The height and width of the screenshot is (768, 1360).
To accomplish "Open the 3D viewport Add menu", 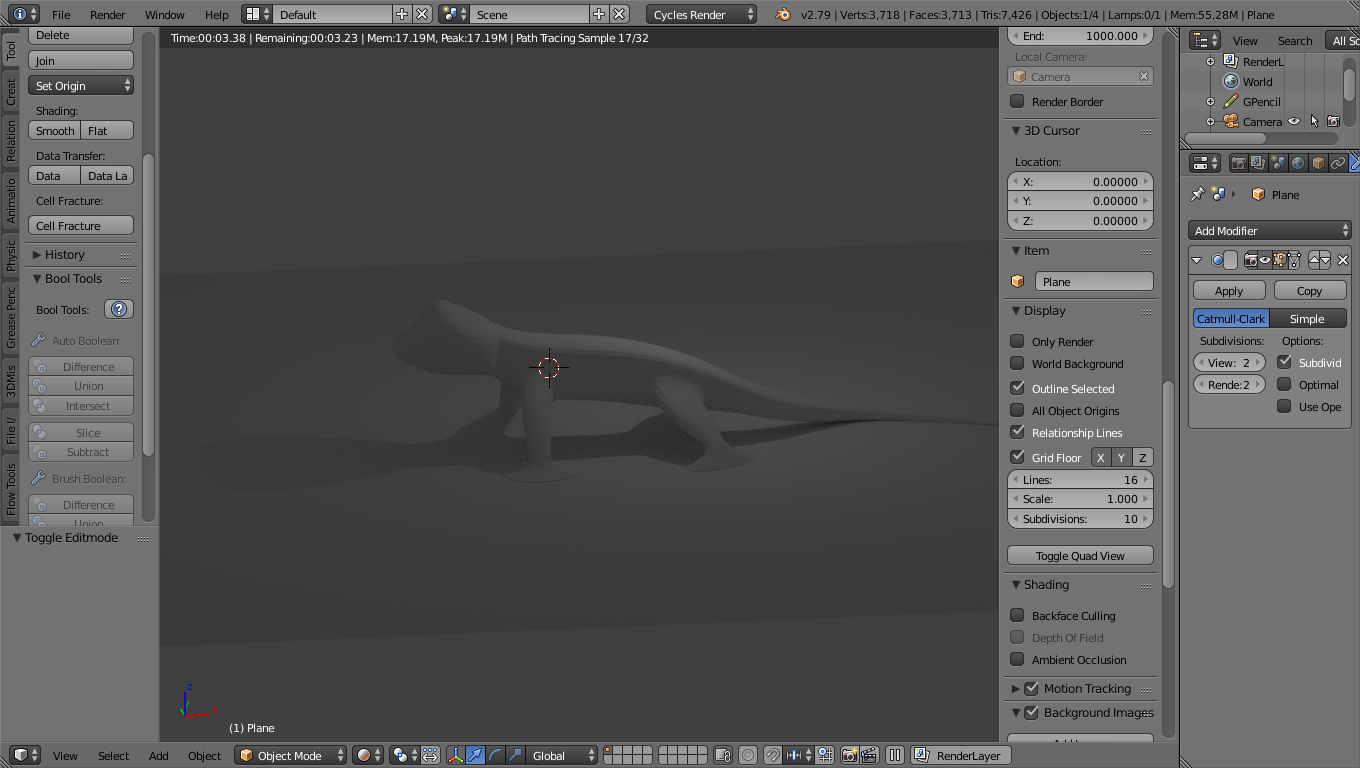I will click(159, 755).
